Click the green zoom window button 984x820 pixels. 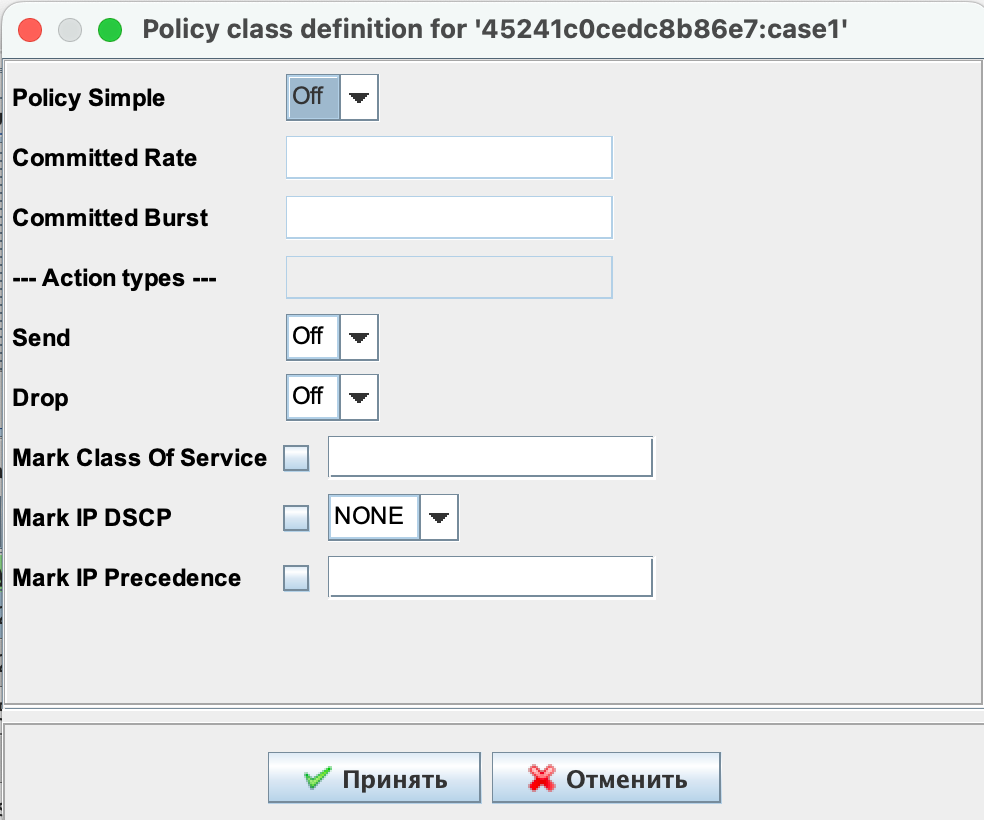point(109,28)
